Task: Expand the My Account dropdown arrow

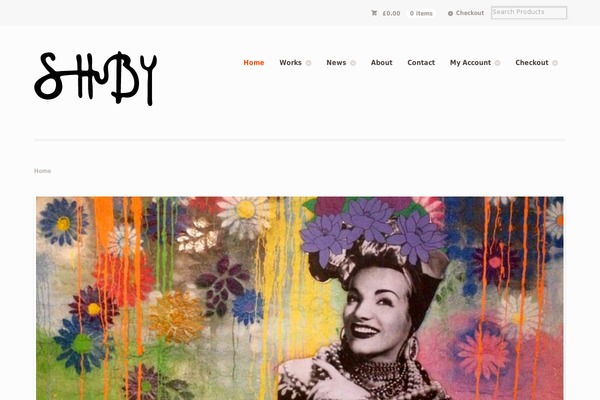Action: (x=497, y=63)
